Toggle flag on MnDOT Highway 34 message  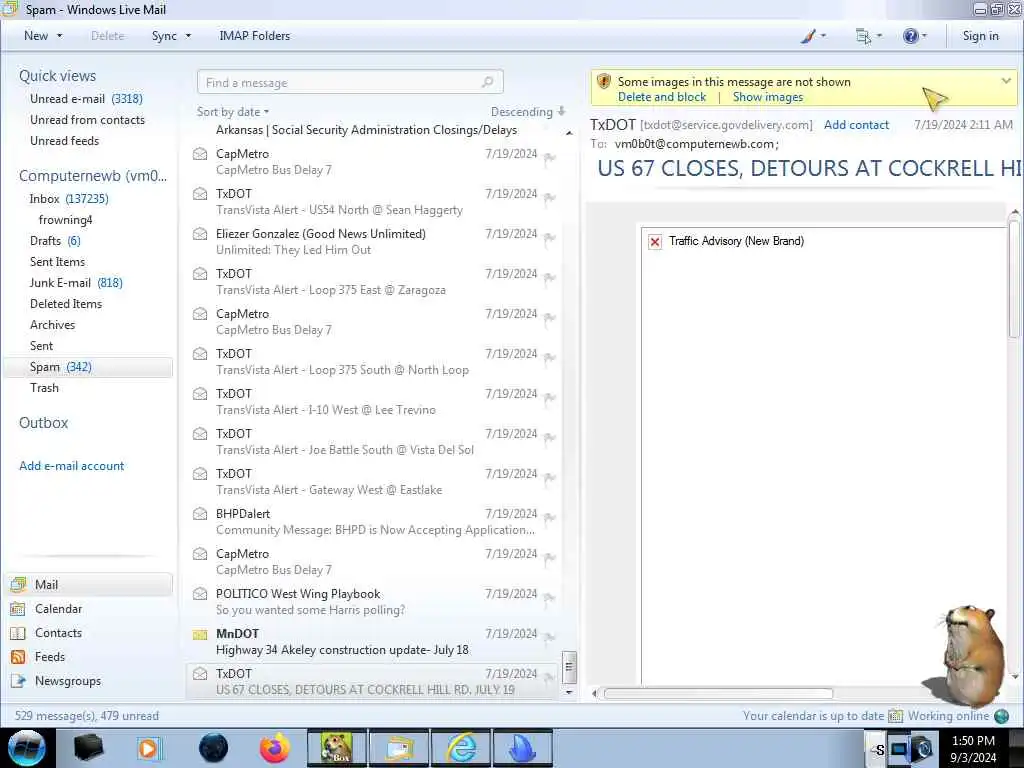click(x=550, y=638)
